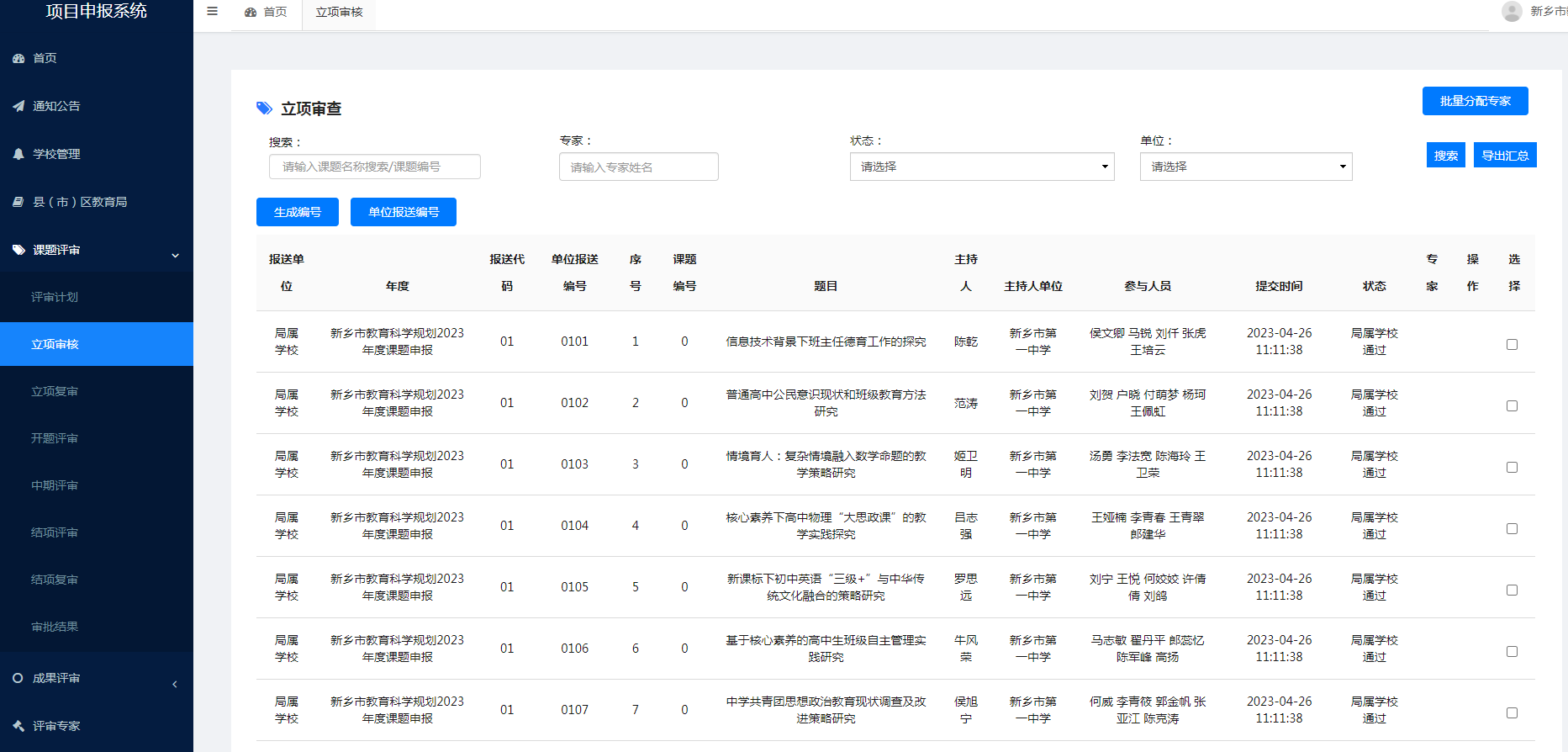Click the 生成编号 button
Screen dimensions: 1568x752
click(x=298, y=212)
